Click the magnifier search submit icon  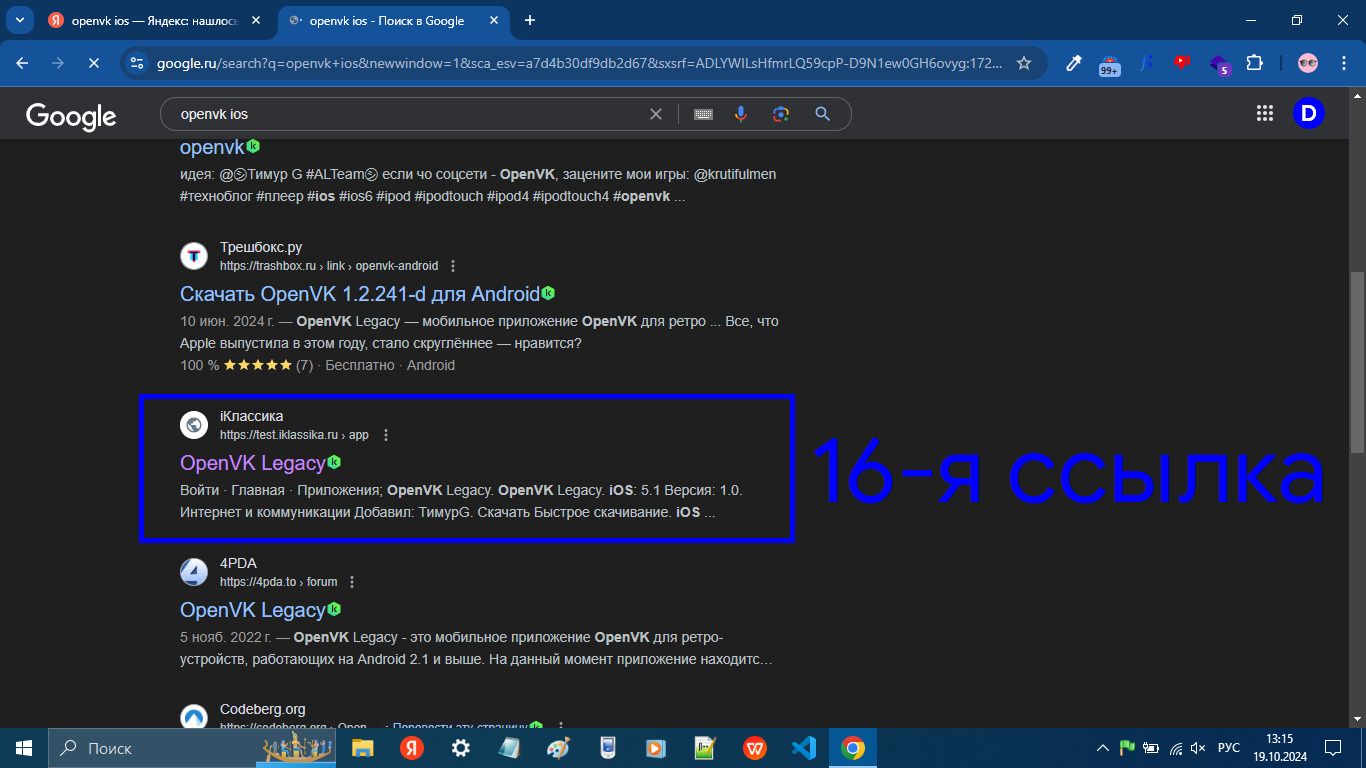(822, 114)
